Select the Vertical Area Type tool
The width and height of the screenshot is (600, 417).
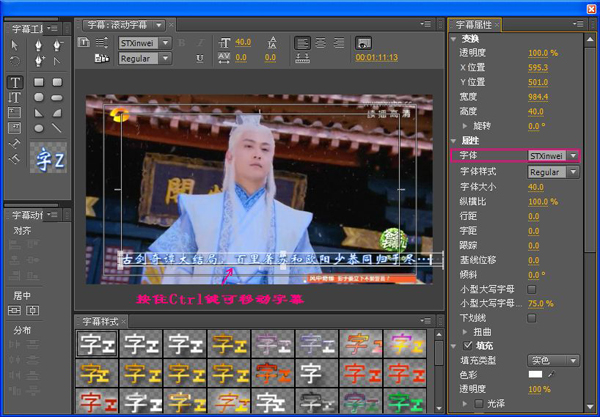[15, 128]
